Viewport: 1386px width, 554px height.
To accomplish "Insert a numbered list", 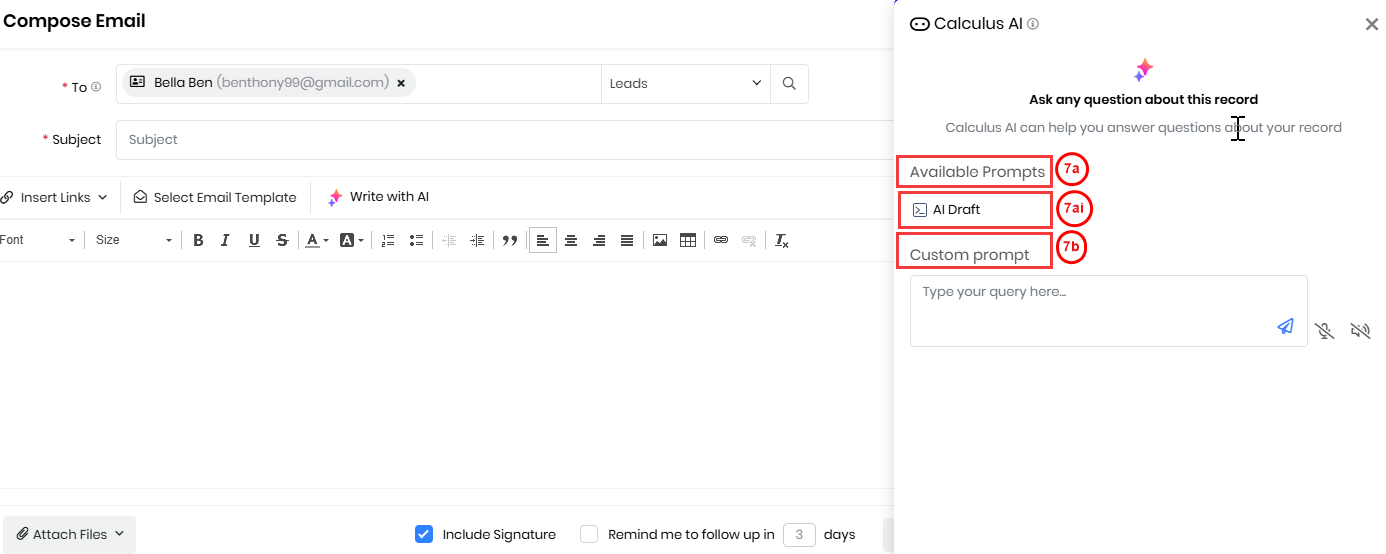I will coord(388,240).
